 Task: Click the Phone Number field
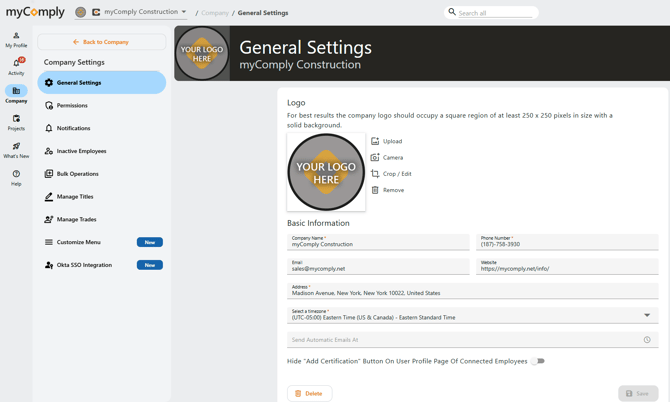click(x=567, y=242)
